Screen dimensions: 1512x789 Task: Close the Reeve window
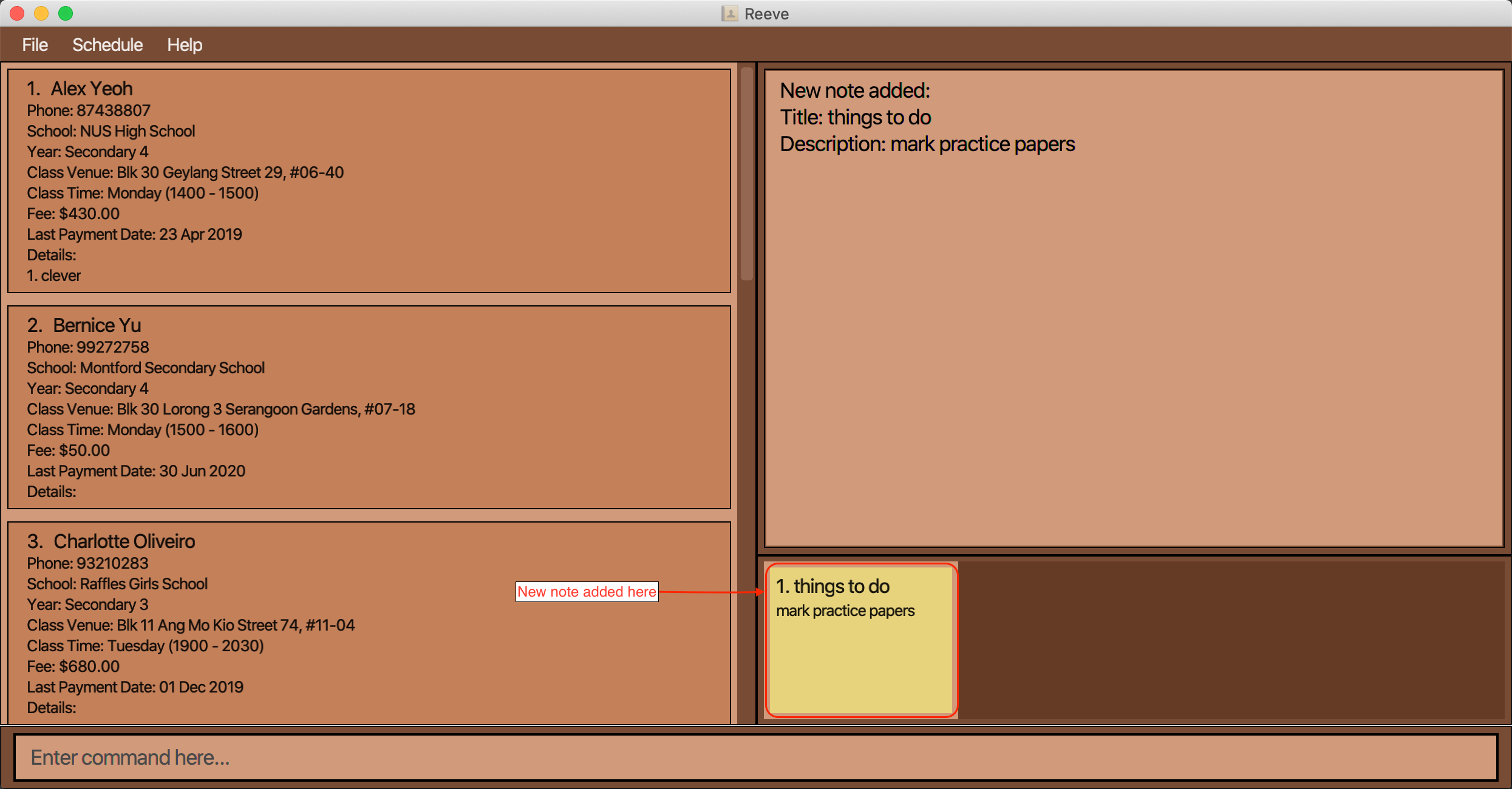pos(17,13)
